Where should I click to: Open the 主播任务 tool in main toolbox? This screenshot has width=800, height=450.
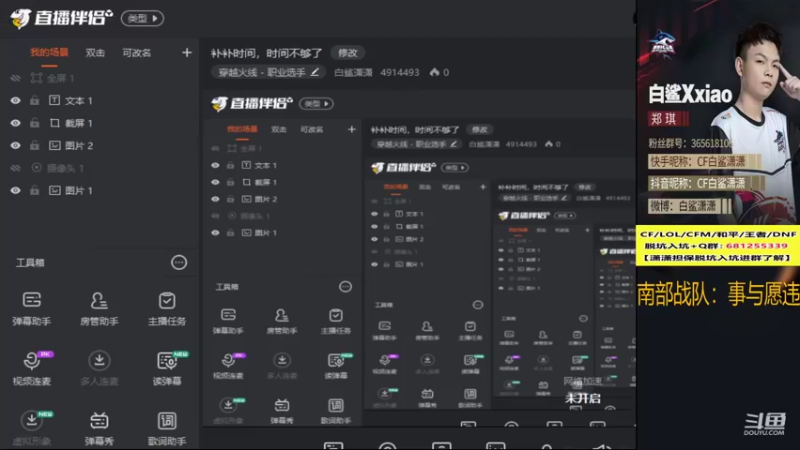tap(167, 308)
